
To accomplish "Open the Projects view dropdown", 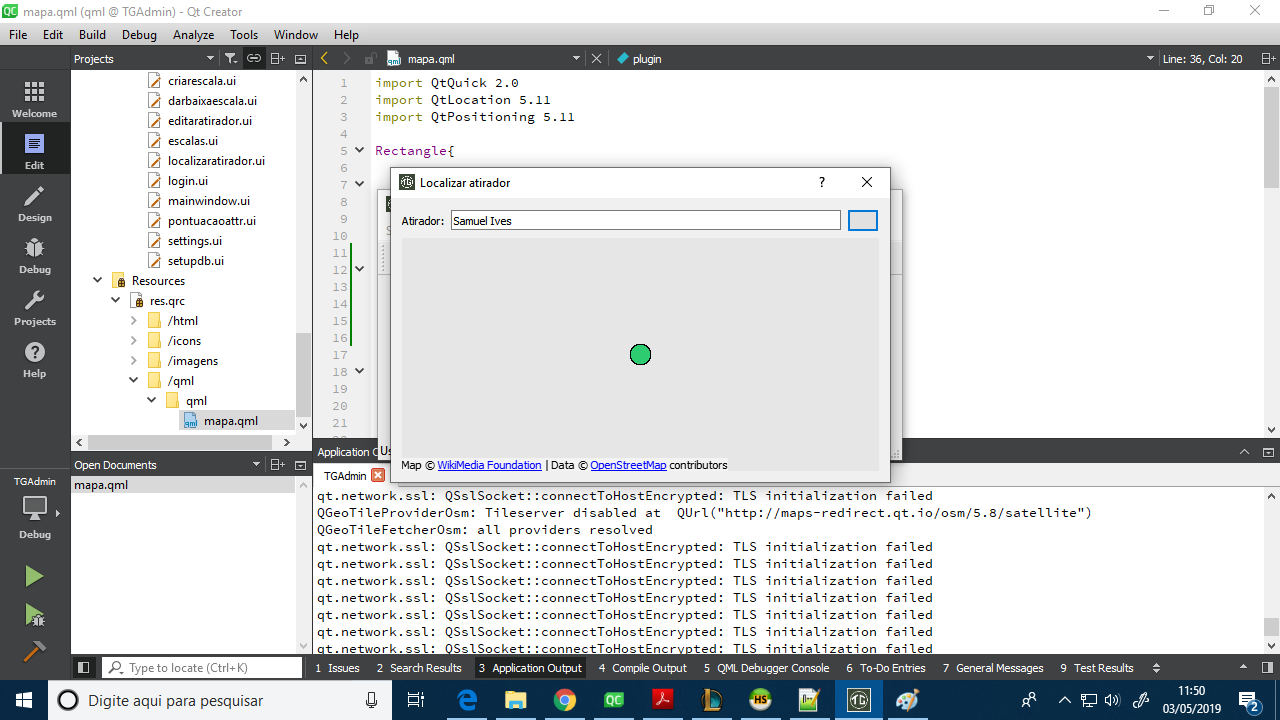I will pos(210,59).
